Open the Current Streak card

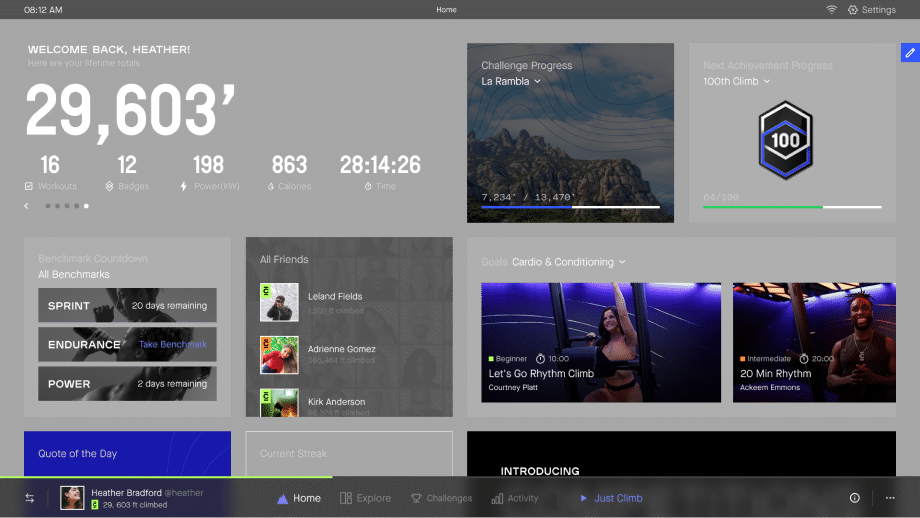(349, 453)
